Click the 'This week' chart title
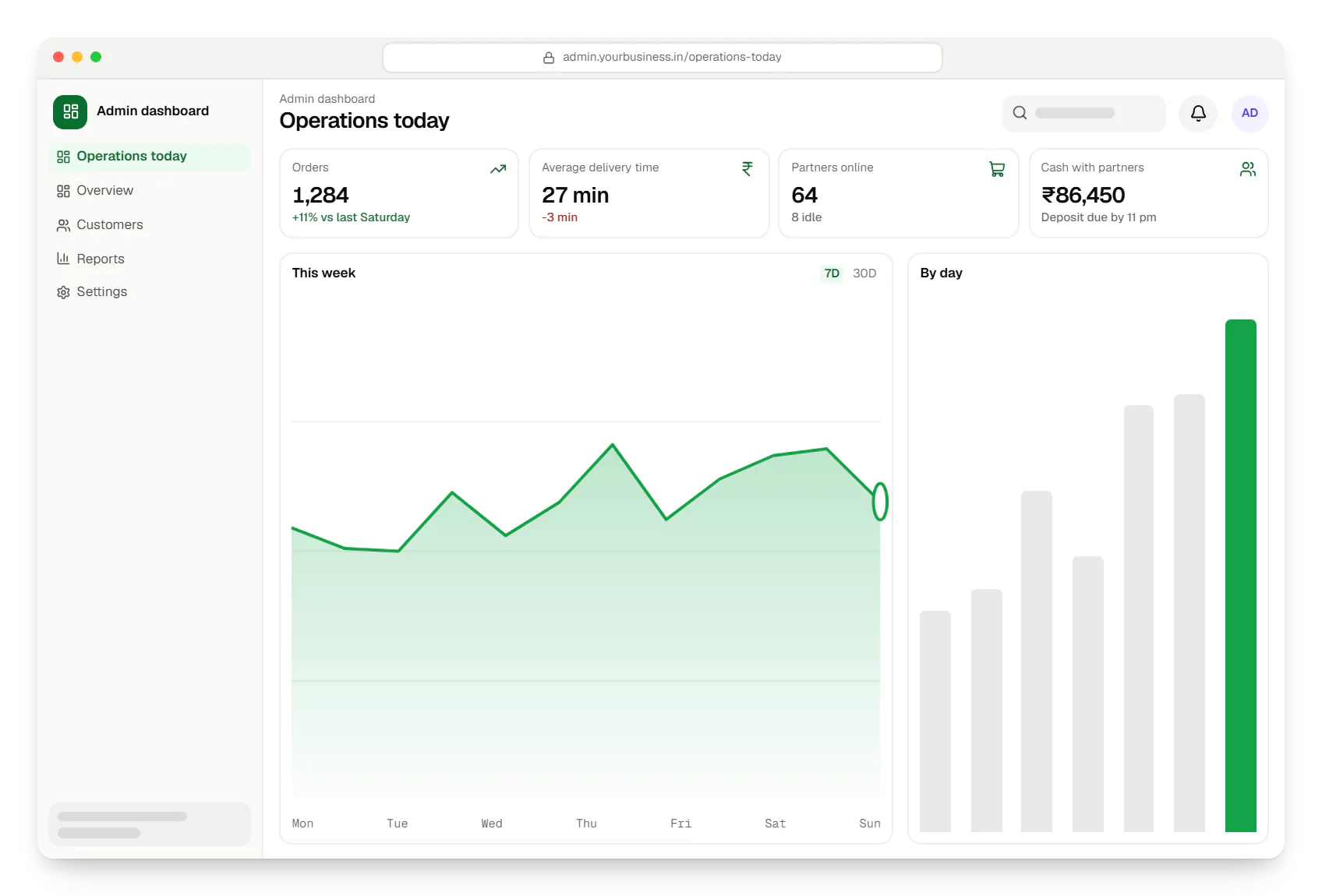 point(323,273)
